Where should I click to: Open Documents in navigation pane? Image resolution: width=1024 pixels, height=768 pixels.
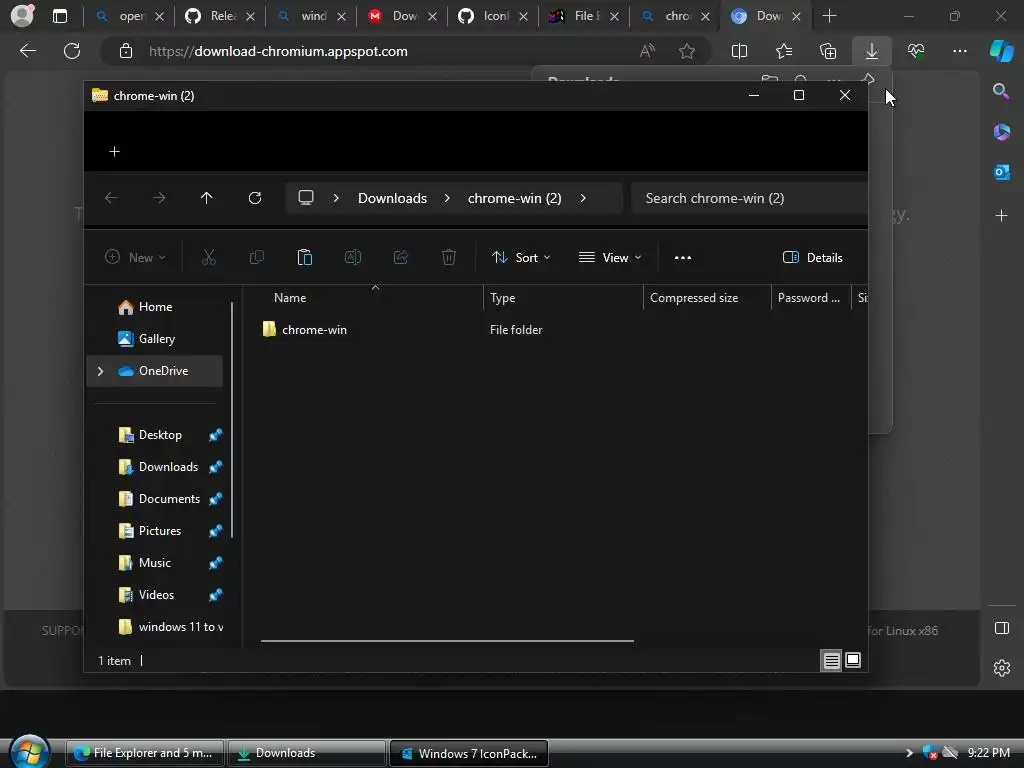click(169, 499)
